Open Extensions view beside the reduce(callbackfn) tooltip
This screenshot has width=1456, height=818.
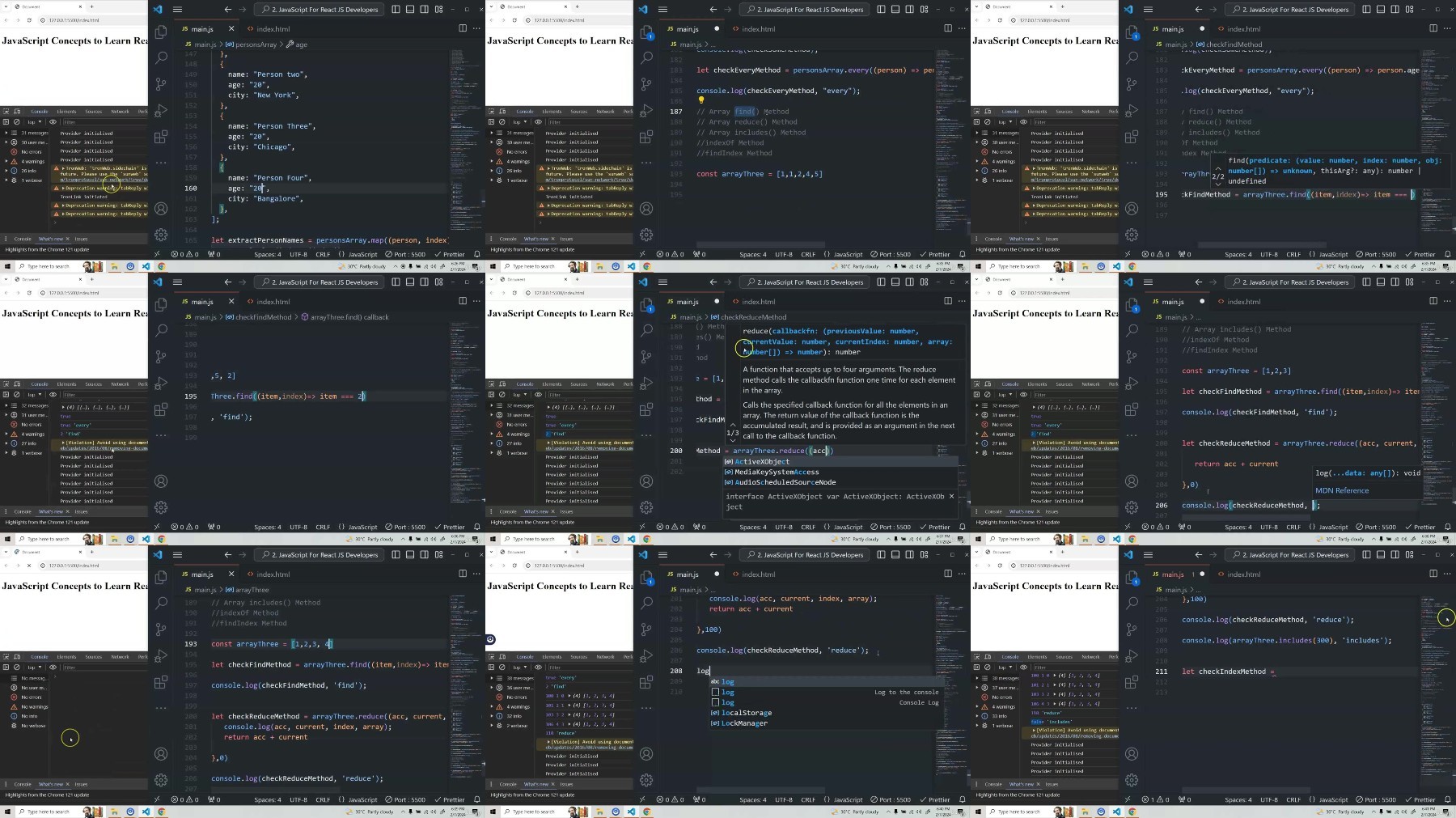646,409
